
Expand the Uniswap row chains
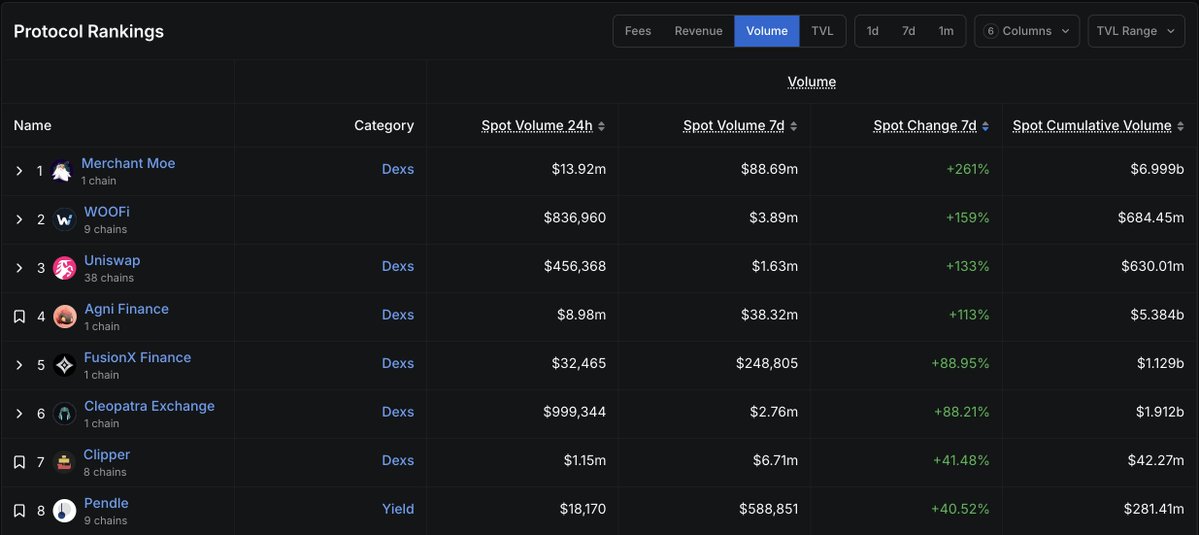pos(20,268)
